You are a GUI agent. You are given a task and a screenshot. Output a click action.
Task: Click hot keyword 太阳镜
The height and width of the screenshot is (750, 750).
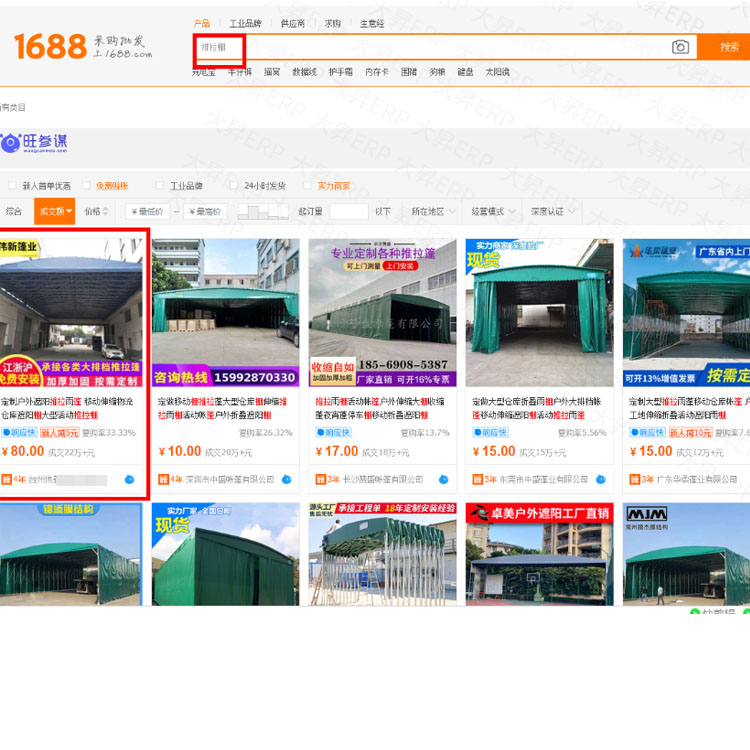pos(497,72)
